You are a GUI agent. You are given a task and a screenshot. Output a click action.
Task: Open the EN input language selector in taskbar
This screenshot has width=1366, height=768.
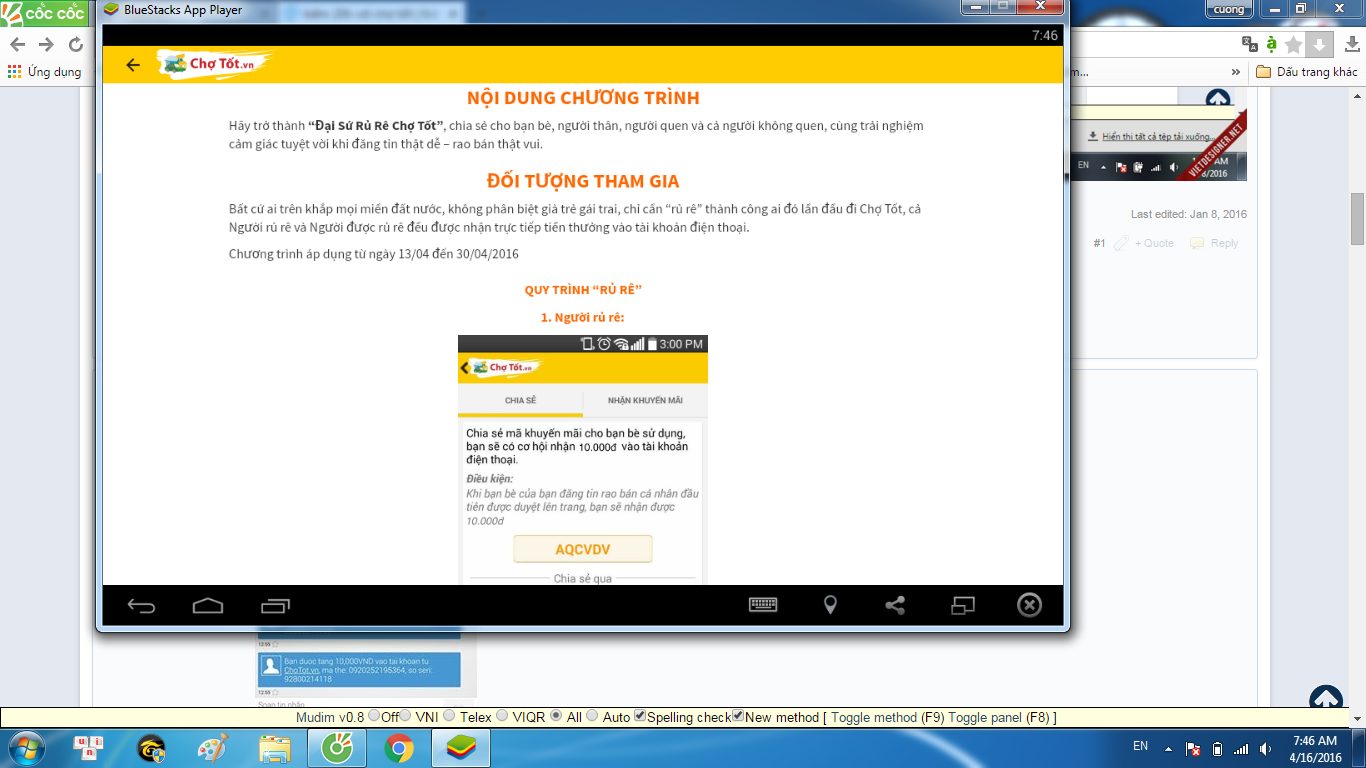point(1140,746)
